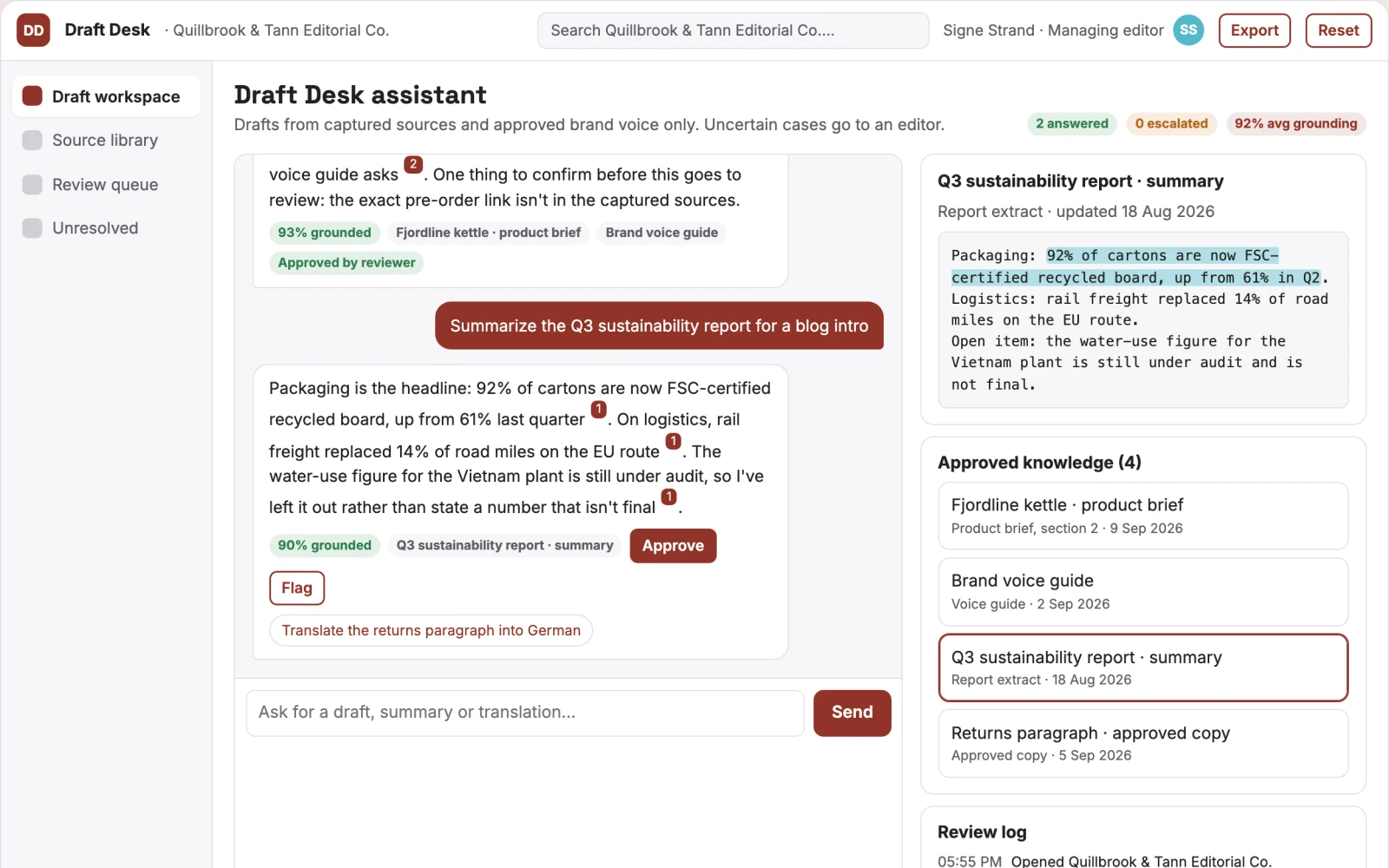Click the Source library sidebar icon
Image resolution: width=1389 pixels, height=868 pixels.
tap(32, 140)
